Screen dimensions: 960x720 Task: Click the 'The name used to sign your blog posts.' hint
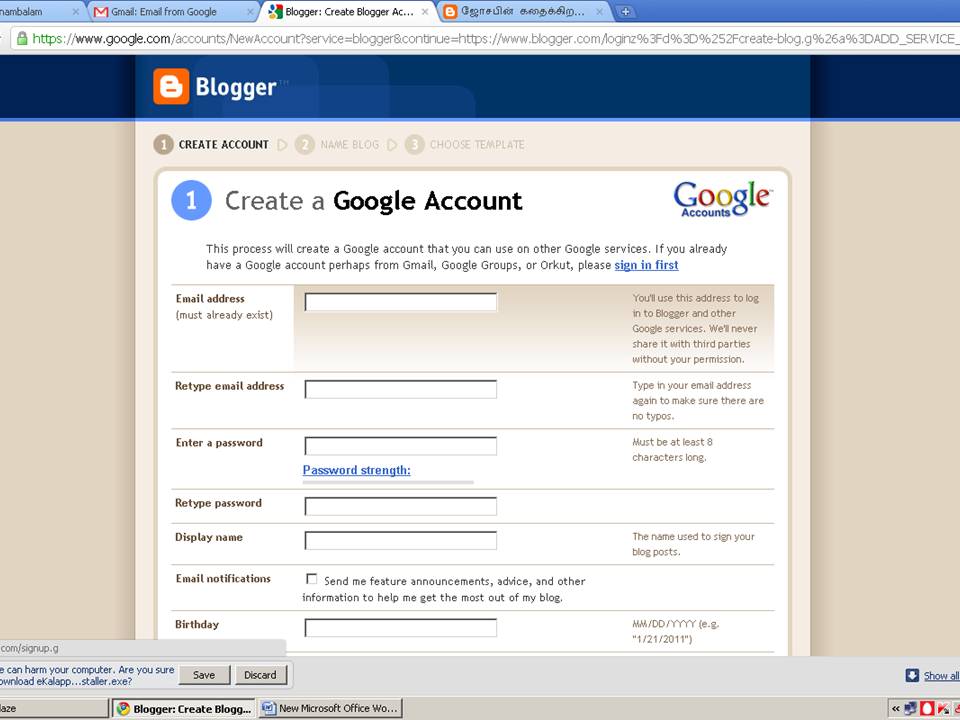pyautogui.click(x=693, y=544)
